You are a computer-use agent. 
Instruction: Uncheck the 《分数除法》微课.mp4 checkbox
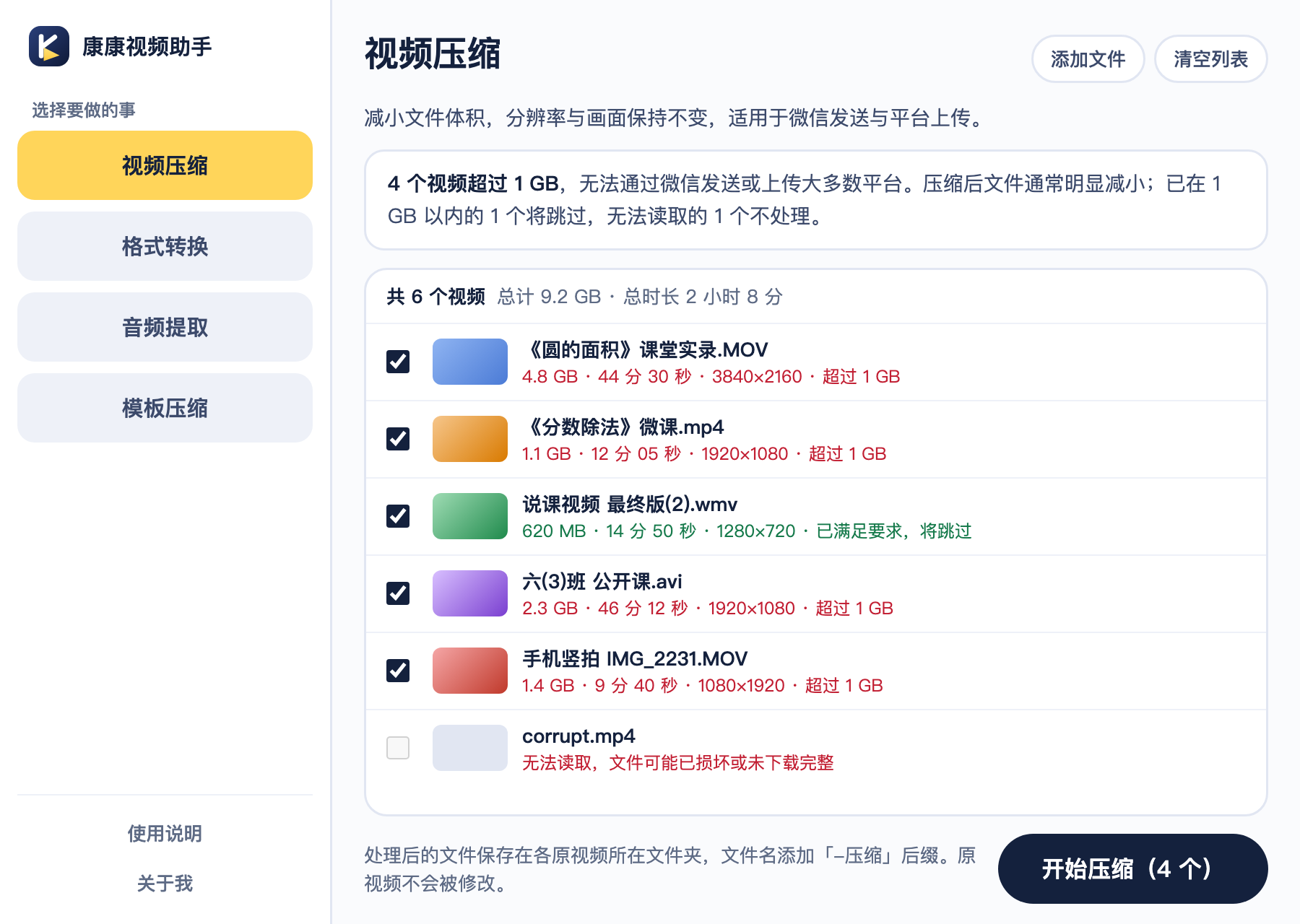pos(398,439)
